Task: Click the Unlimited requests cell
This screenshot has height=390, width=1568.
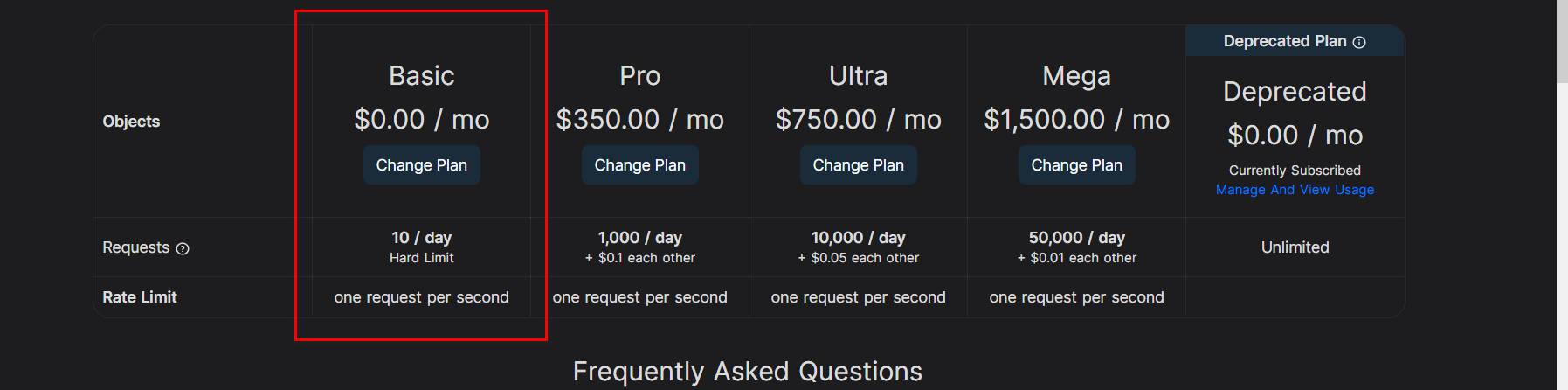Action: pyautogui.click(x=1295, y=247)
